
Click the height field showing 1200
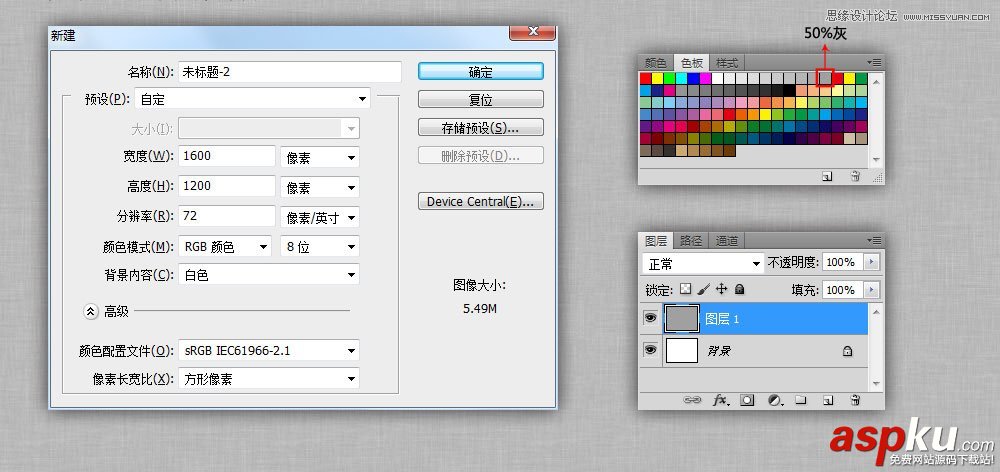click(x=227, y=186)
